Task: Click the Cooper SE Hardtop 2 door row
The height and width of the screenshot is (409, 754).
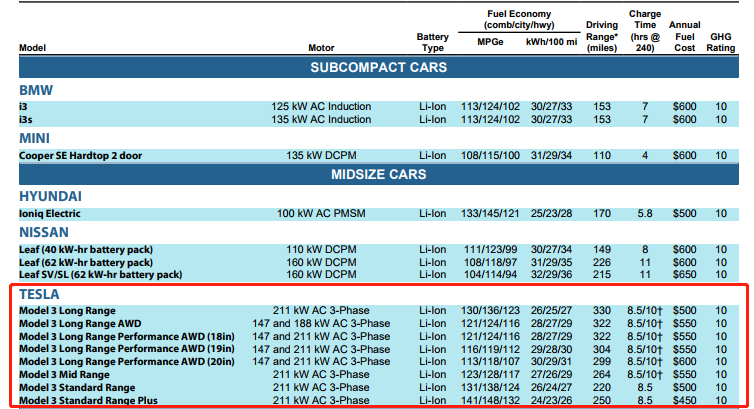Action: click(378, 155)
